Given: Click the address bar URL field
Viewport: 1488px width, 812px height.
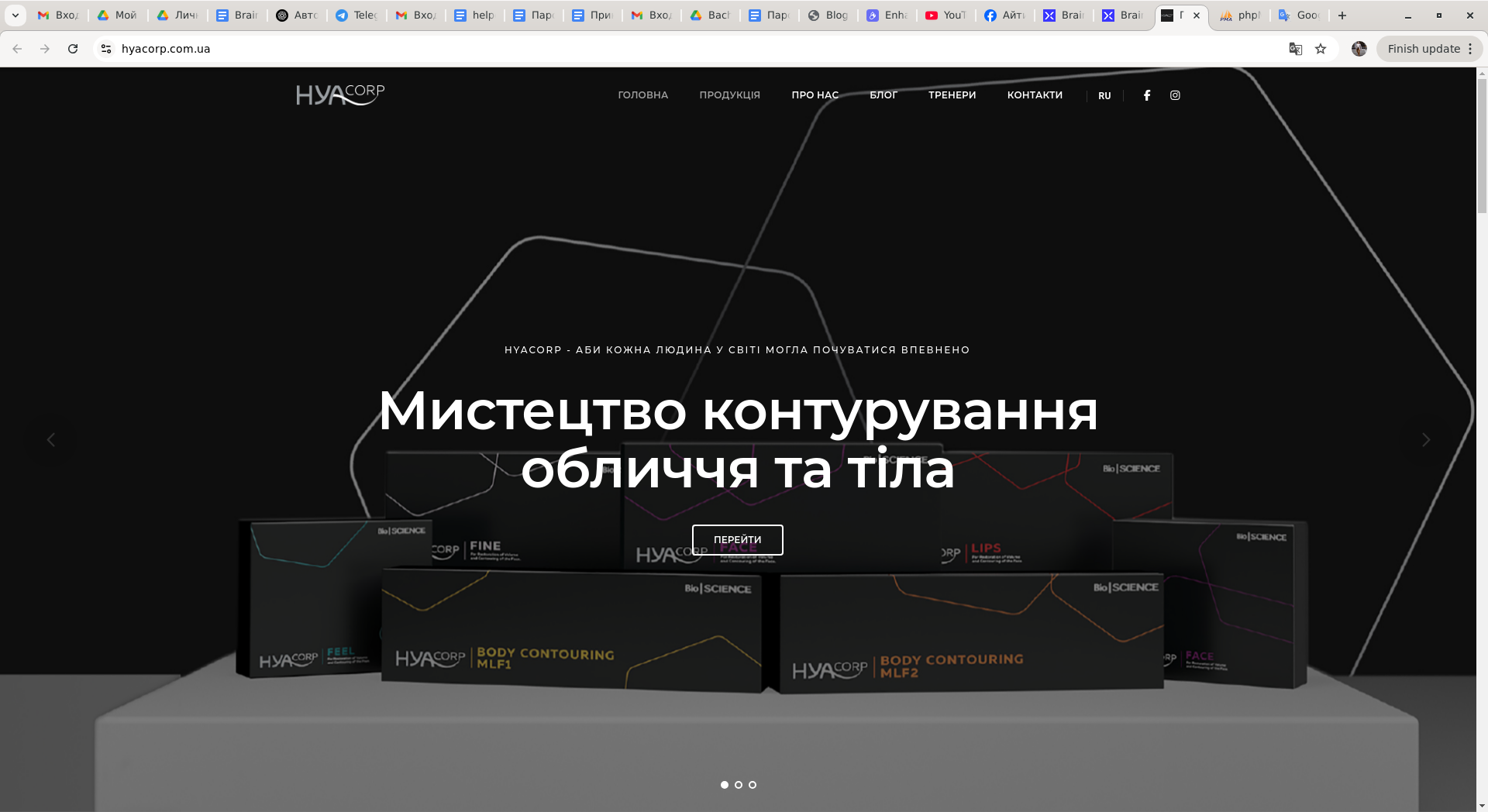Looking at the screenshot, I should pos(620,49).
